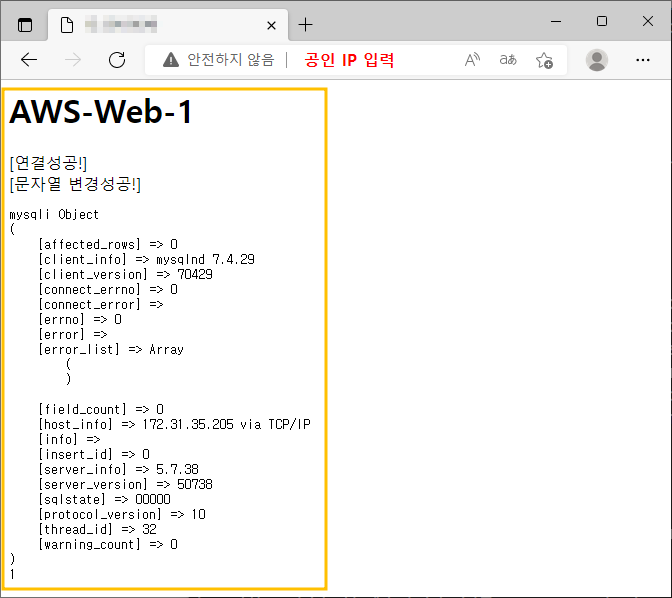
Task: Click the '[connect_error] =>' line
Action: pyautogui.click(x=101, y=304)
